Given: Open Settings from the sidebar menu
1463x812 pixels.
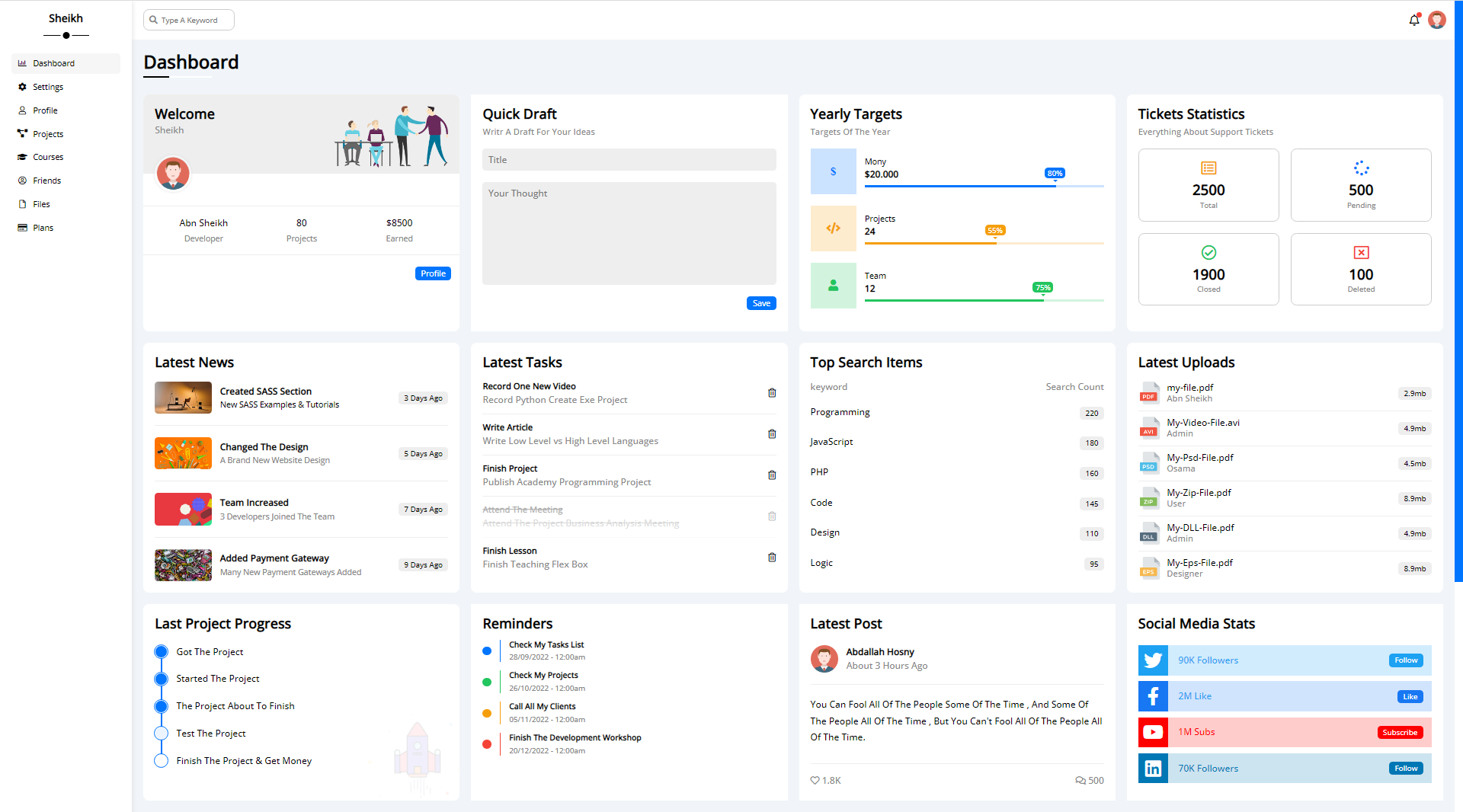Looking at the screenshot, I should coord(48,86).
